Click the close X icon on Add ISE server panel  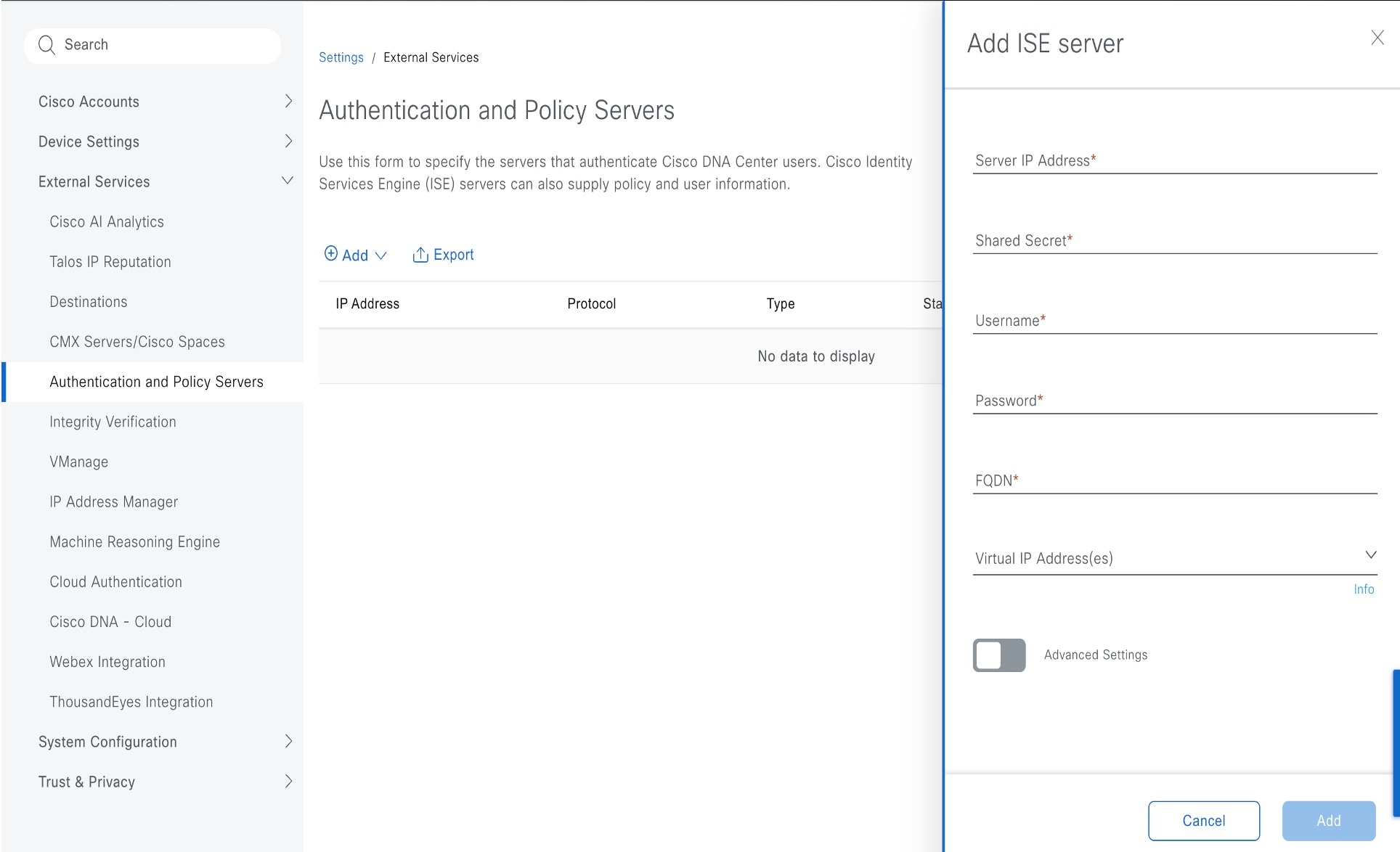[1378, 38]
